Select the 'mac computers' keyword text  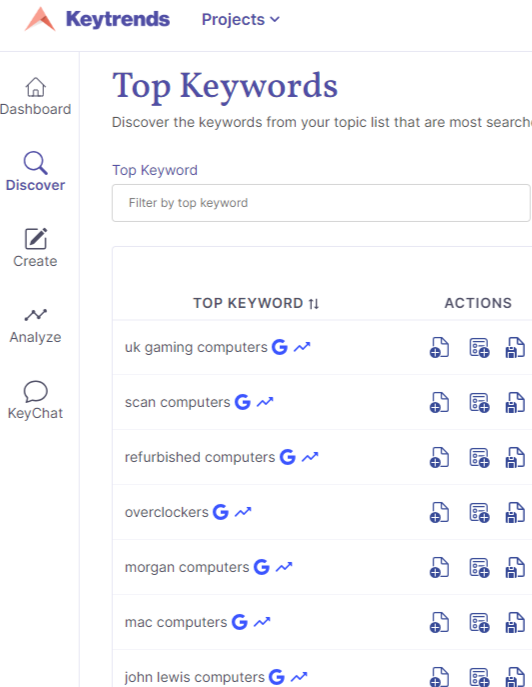click(x=176, y=622)
